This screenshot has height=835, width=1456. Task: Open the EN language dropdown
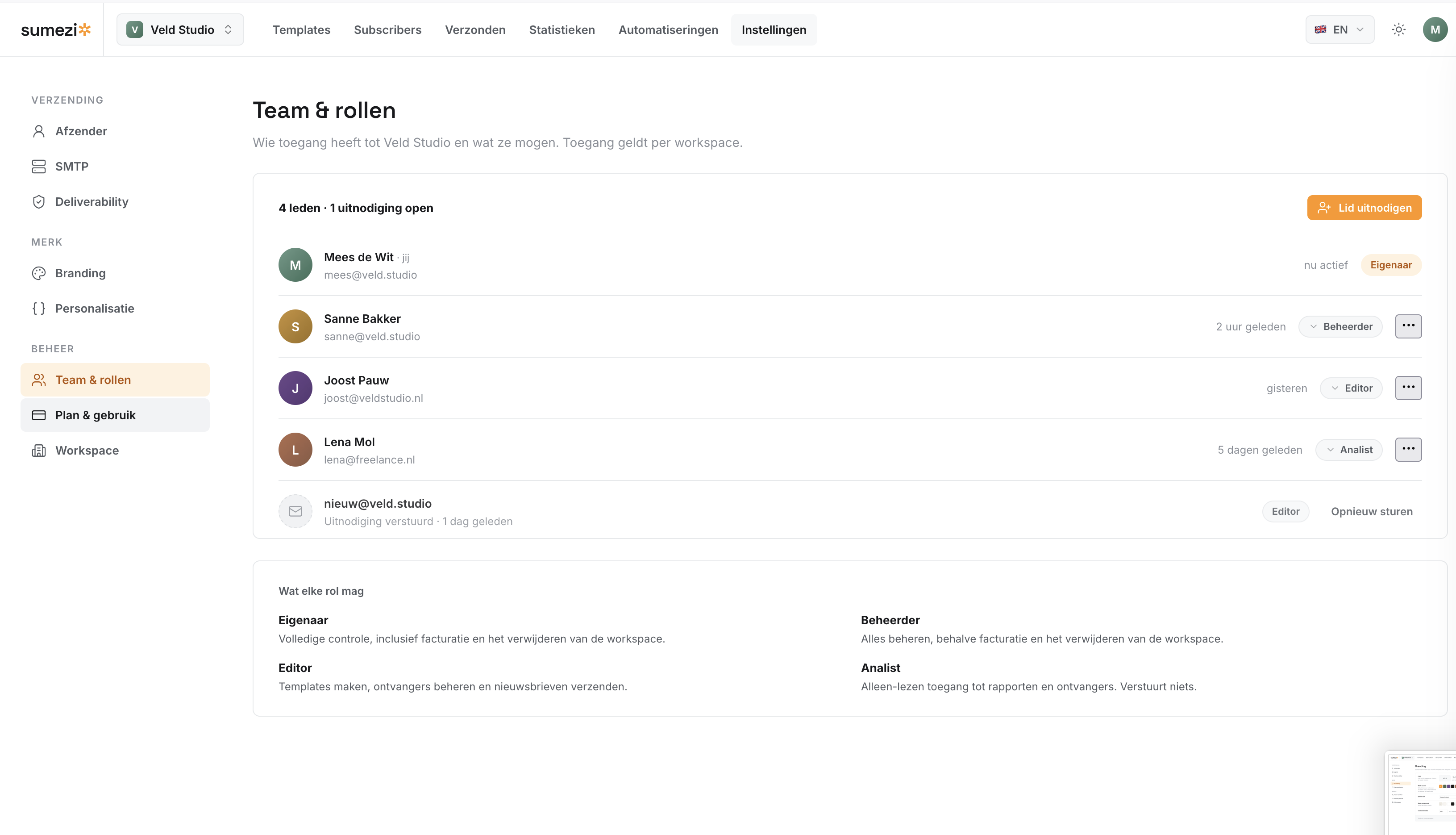1340,29
